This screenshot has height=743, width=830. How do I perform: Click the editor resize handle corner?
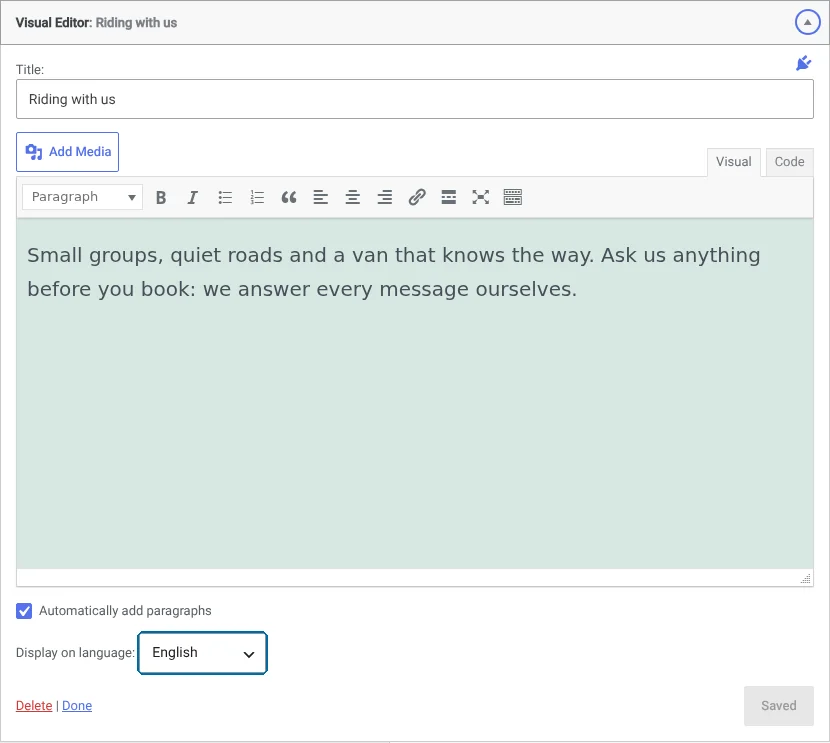point(806,578)
